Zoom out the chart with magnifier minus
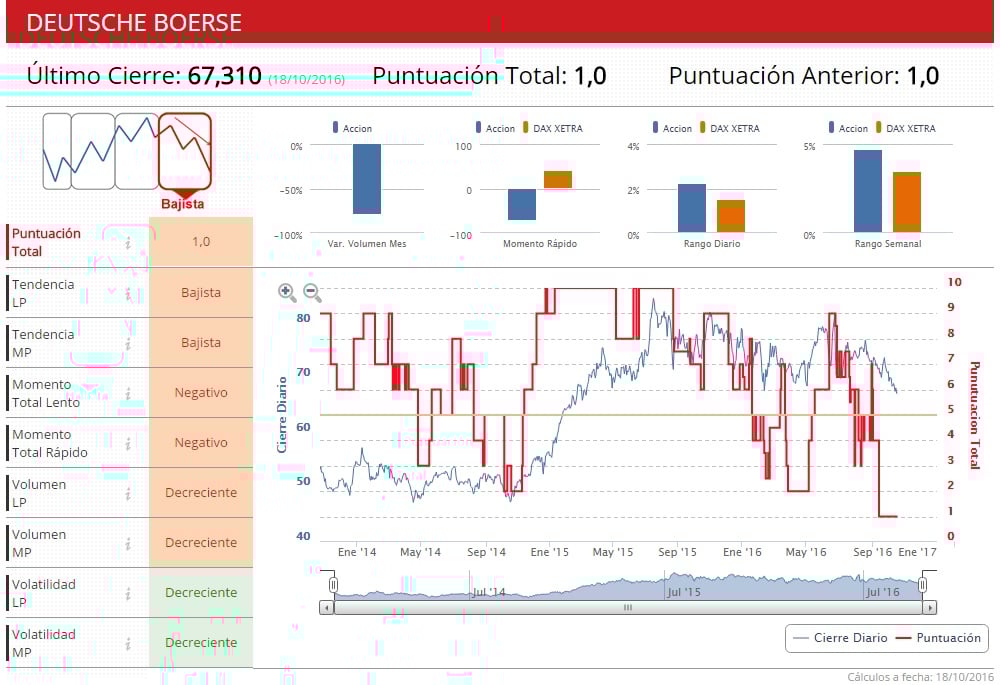The height and width of the screenshot is (685, 1000). point(312,293)
